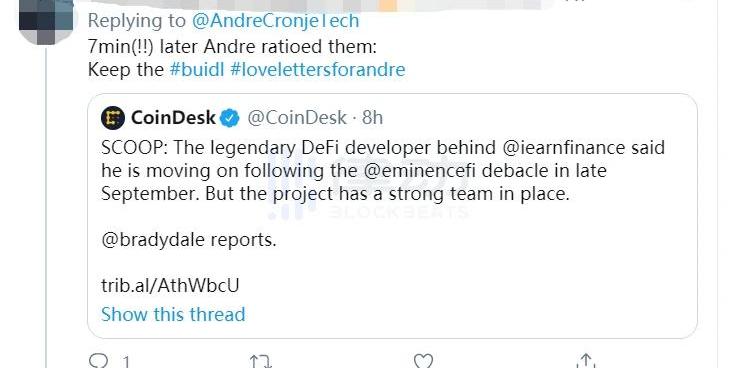
Task: Open the share upload icon
Action: click(585, 361)
